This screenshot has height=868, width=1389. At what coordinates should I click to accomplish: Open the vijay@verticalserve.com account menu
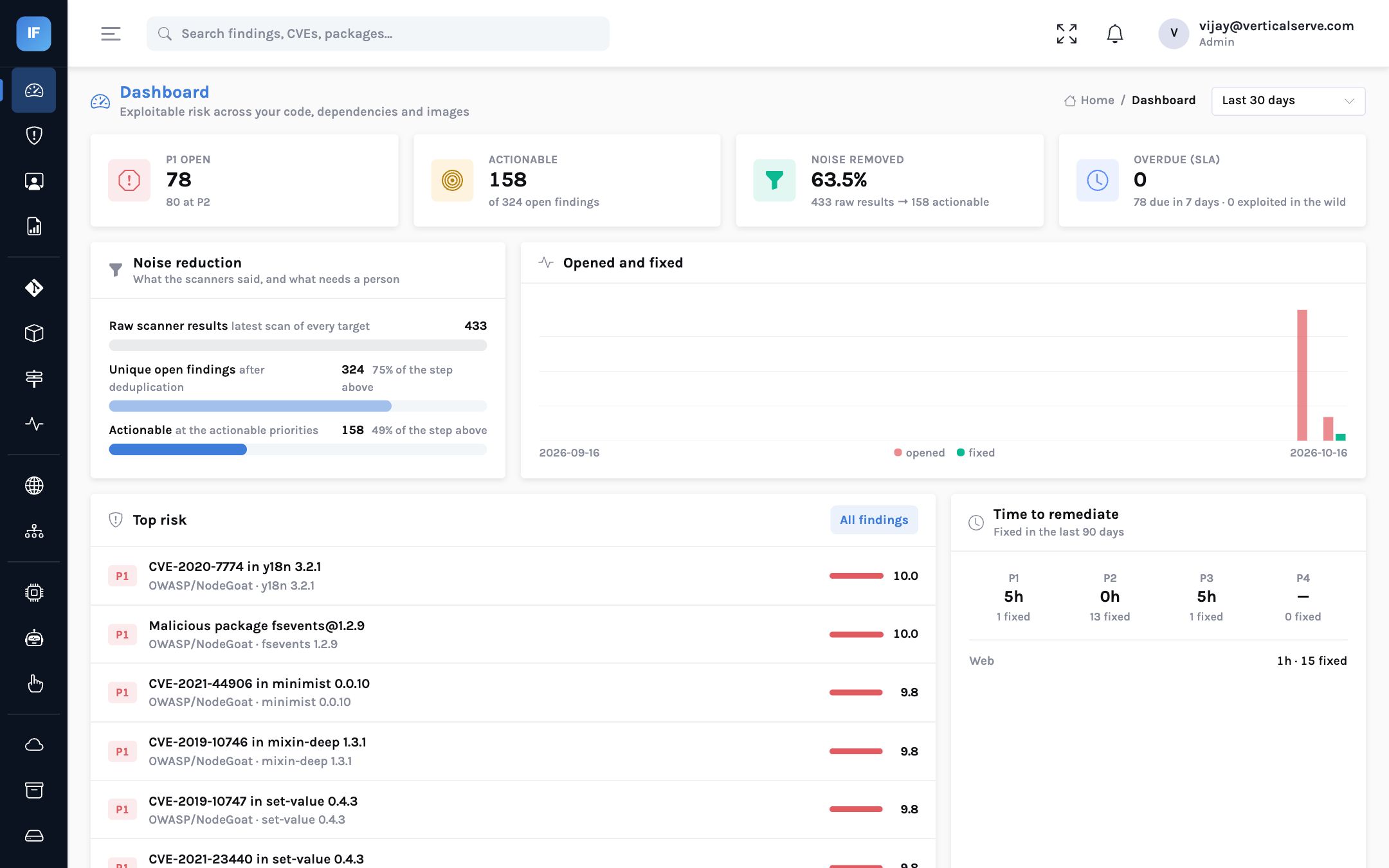coord(1256,33)
